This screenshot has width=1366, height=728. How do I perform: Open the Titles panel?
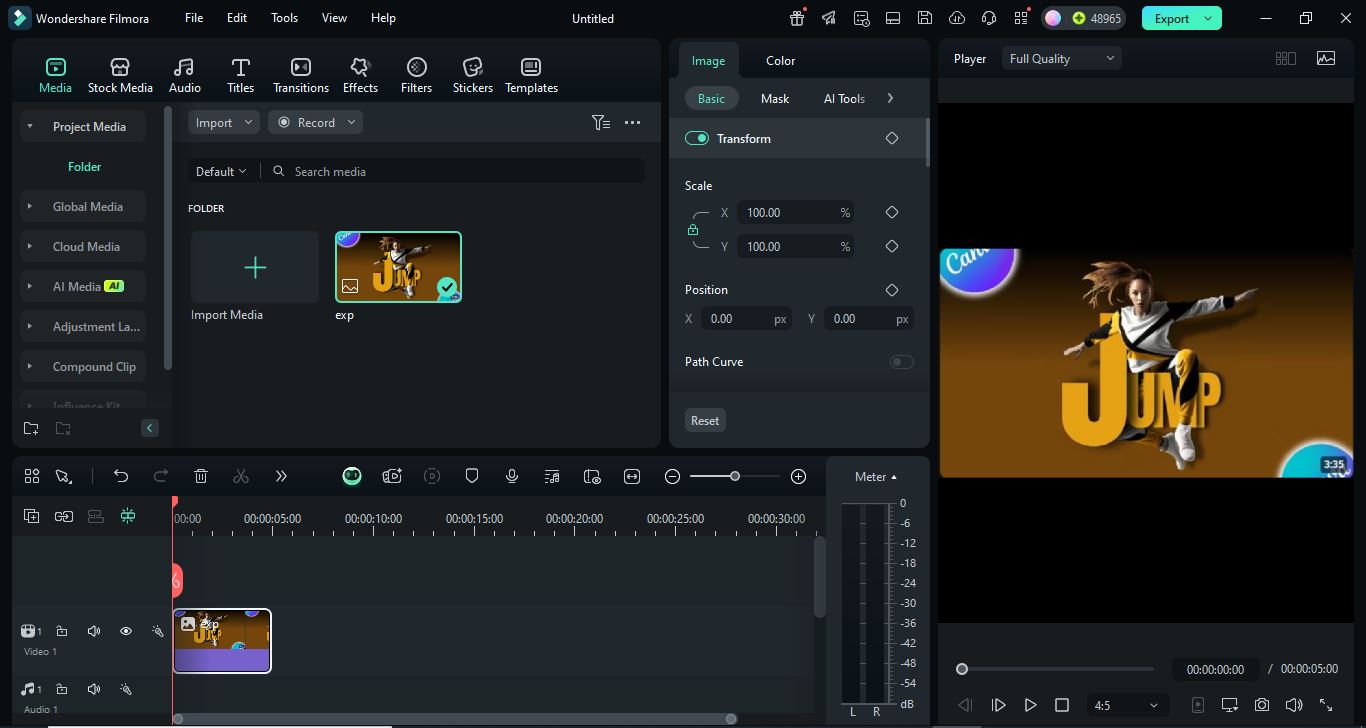pyautogui.click(x=240, y=76)
